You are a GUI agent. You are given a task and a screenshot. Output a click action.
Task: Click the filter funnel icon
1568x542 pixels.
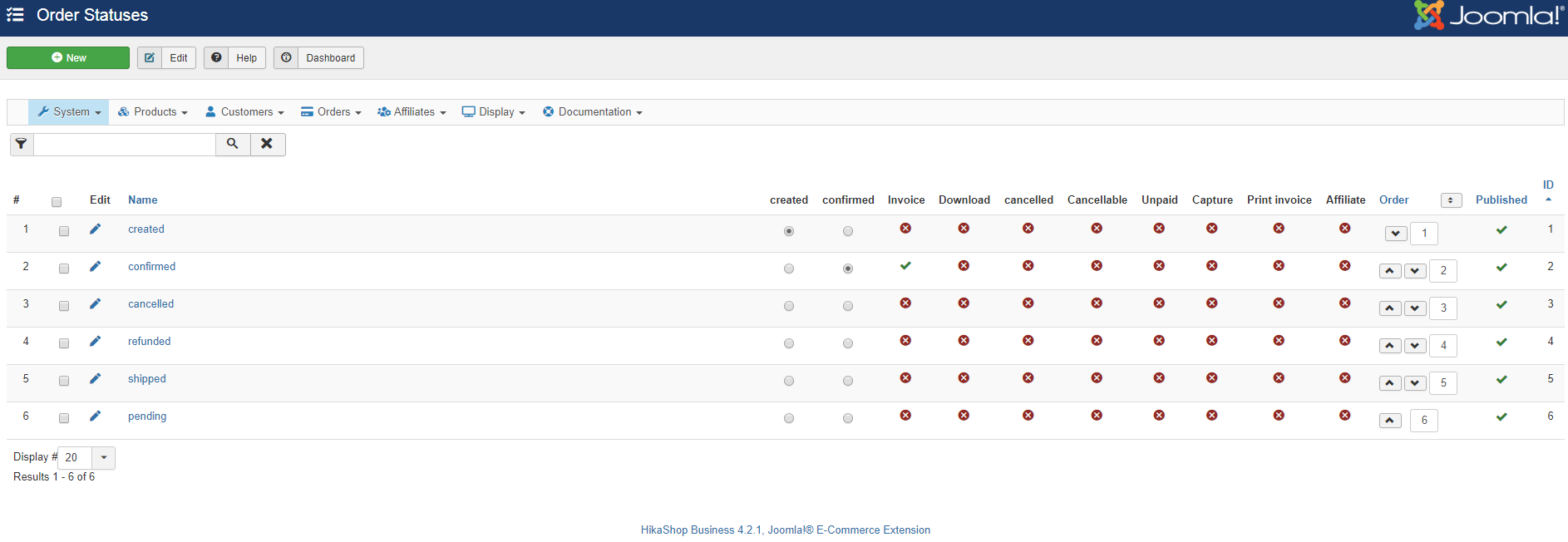coord(22,144)
